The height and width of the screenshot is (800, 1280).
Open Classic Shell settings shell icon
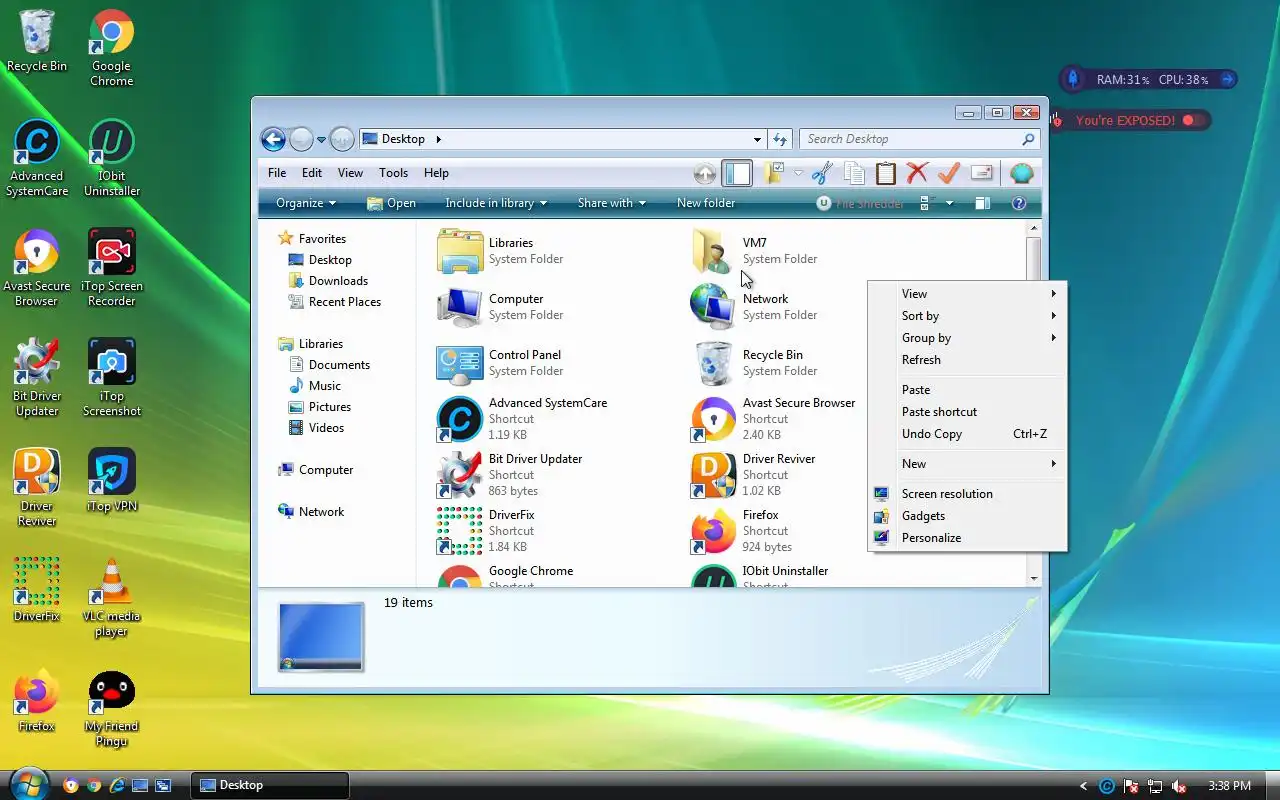pyautogui.click(x=1021, y=173)
